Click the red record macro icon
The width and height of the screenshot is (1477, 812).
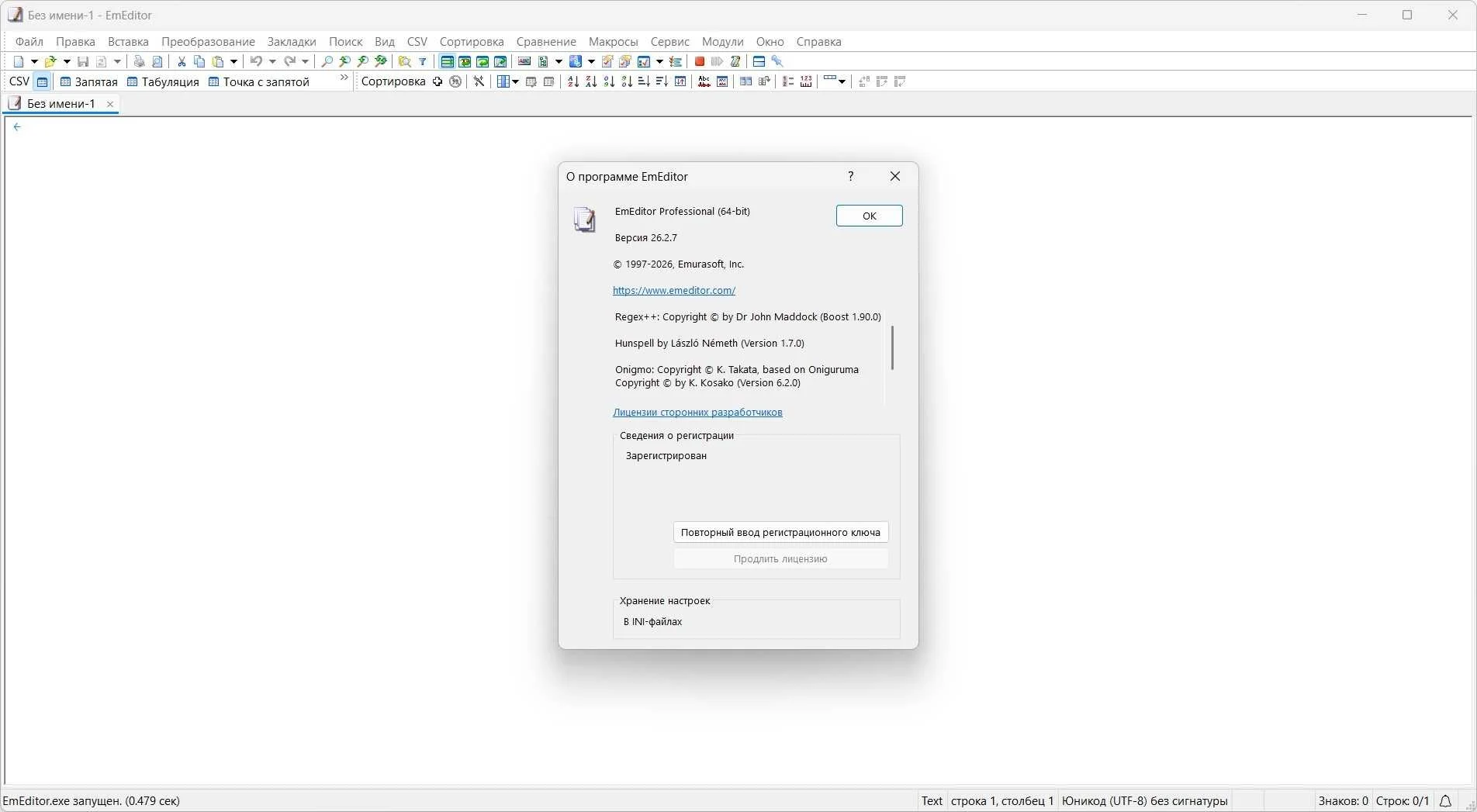699,61
